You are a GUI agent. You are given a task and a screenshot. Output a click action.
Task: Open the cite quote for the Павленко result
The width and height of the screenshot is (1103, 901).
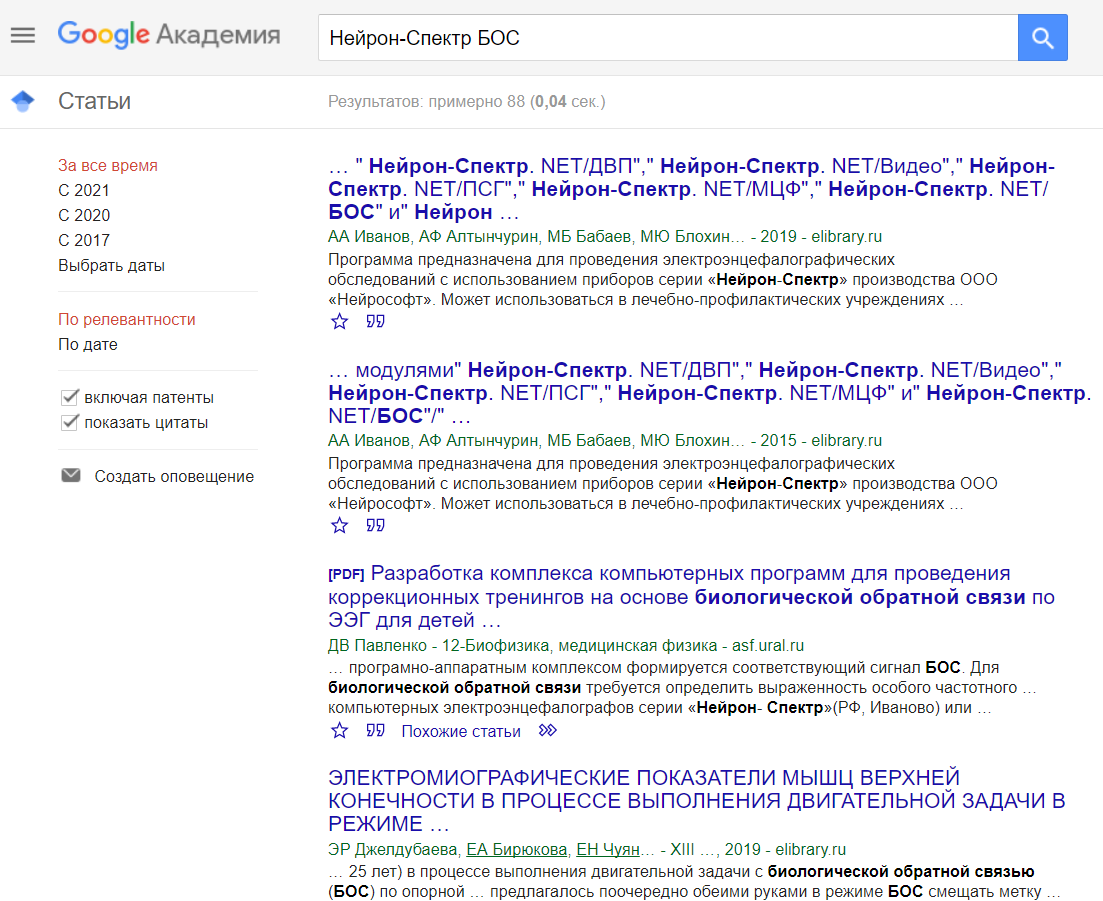(376, 731)
